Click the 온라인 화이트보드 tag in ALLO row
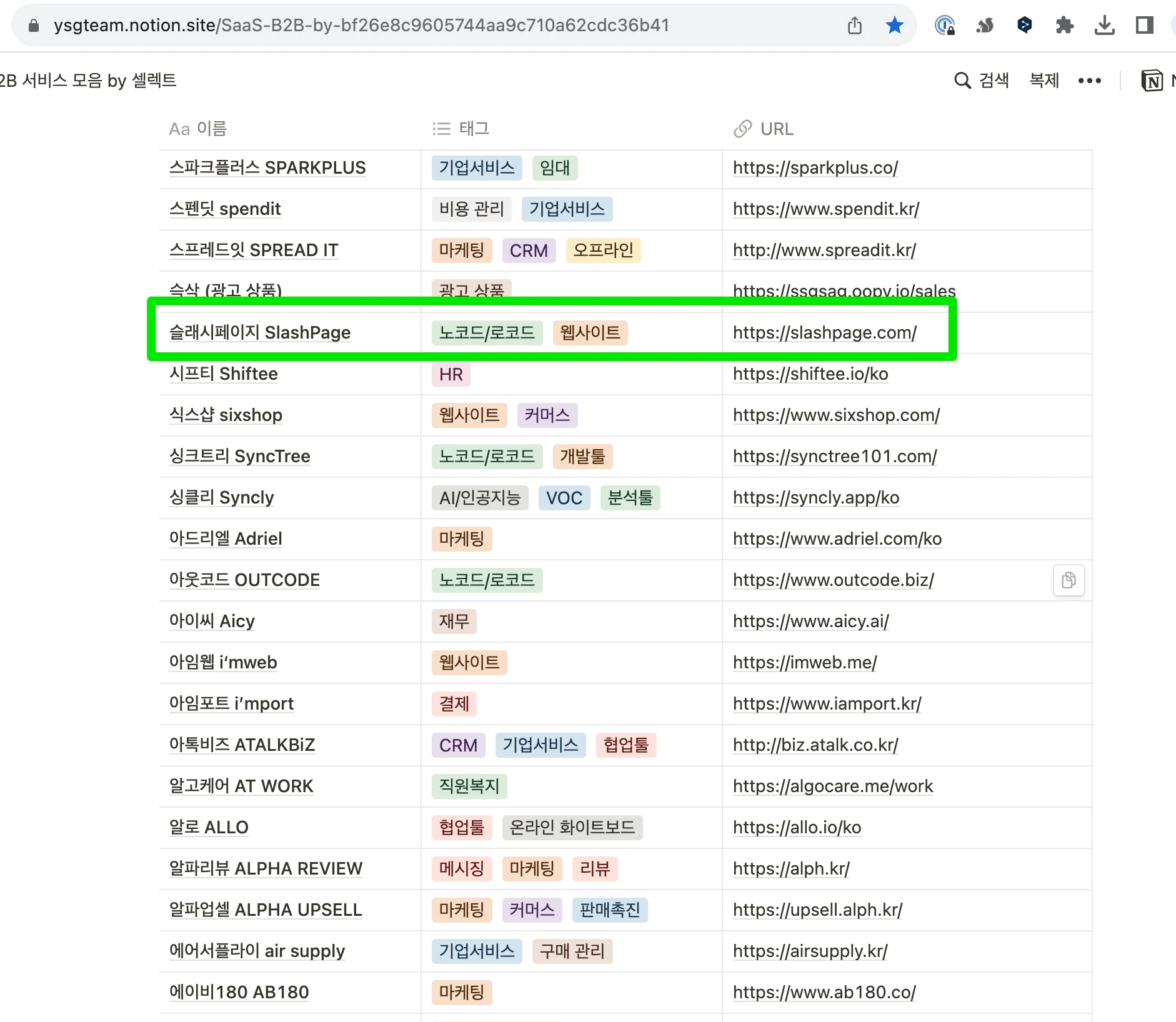Screen dimensions: 1176x1022 [x=572, y=828]
